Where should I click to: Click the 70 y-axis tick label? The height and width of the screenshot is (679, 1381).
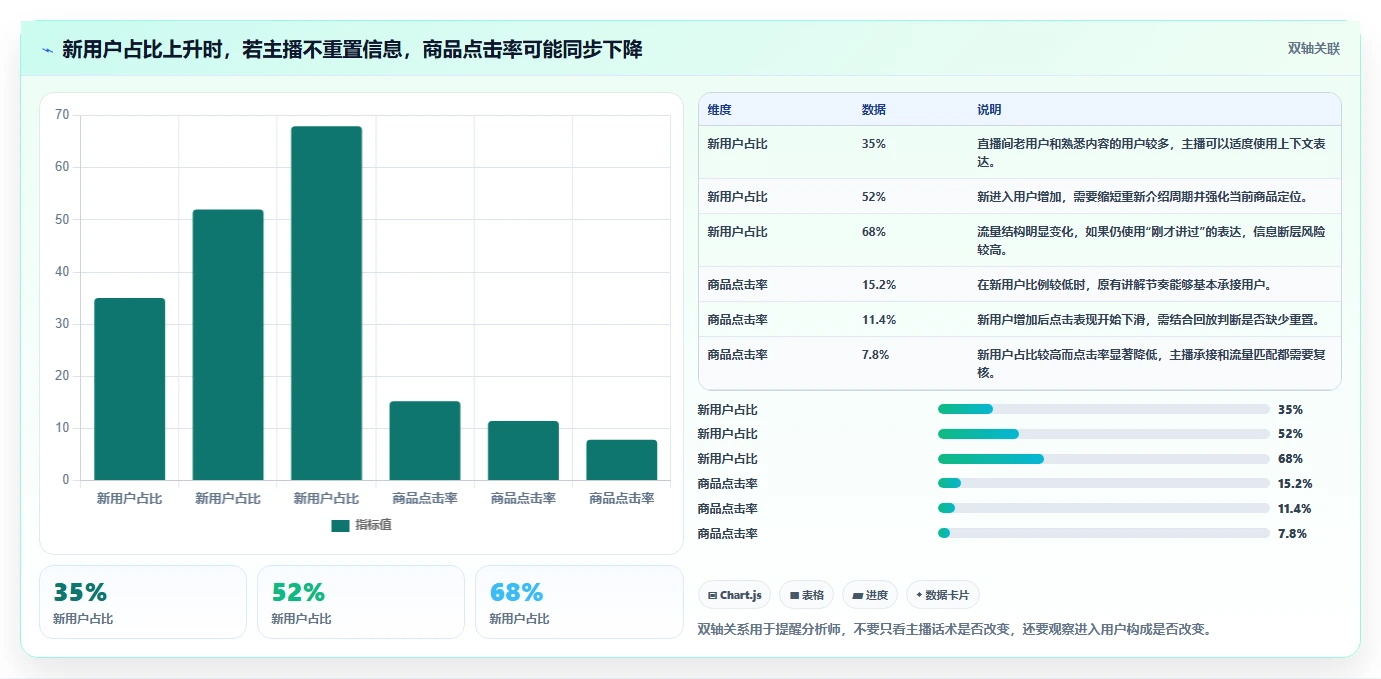point(62,115)
